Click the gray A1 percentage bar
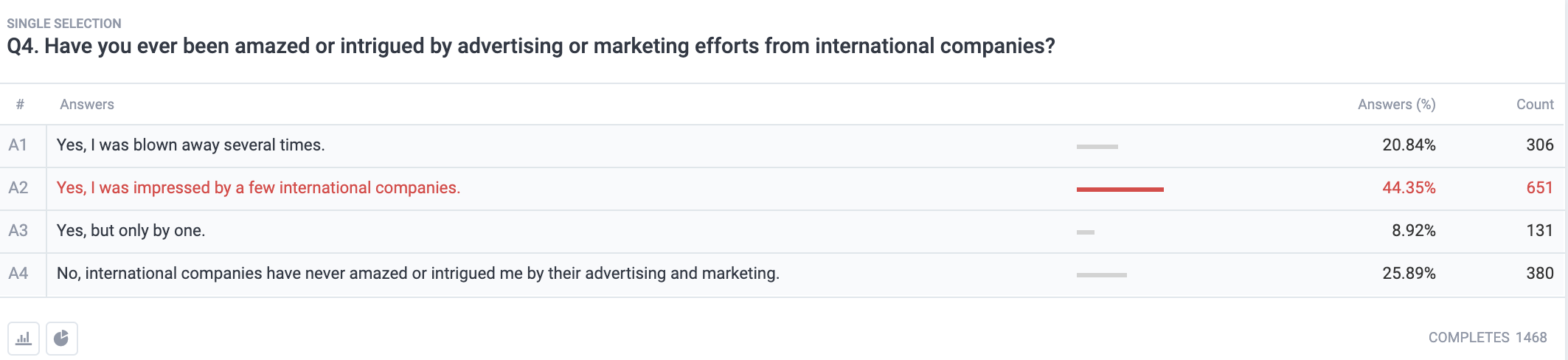Image resolution: width=1568 pixels, height=360 pixels. click(x=1097, y=147)
